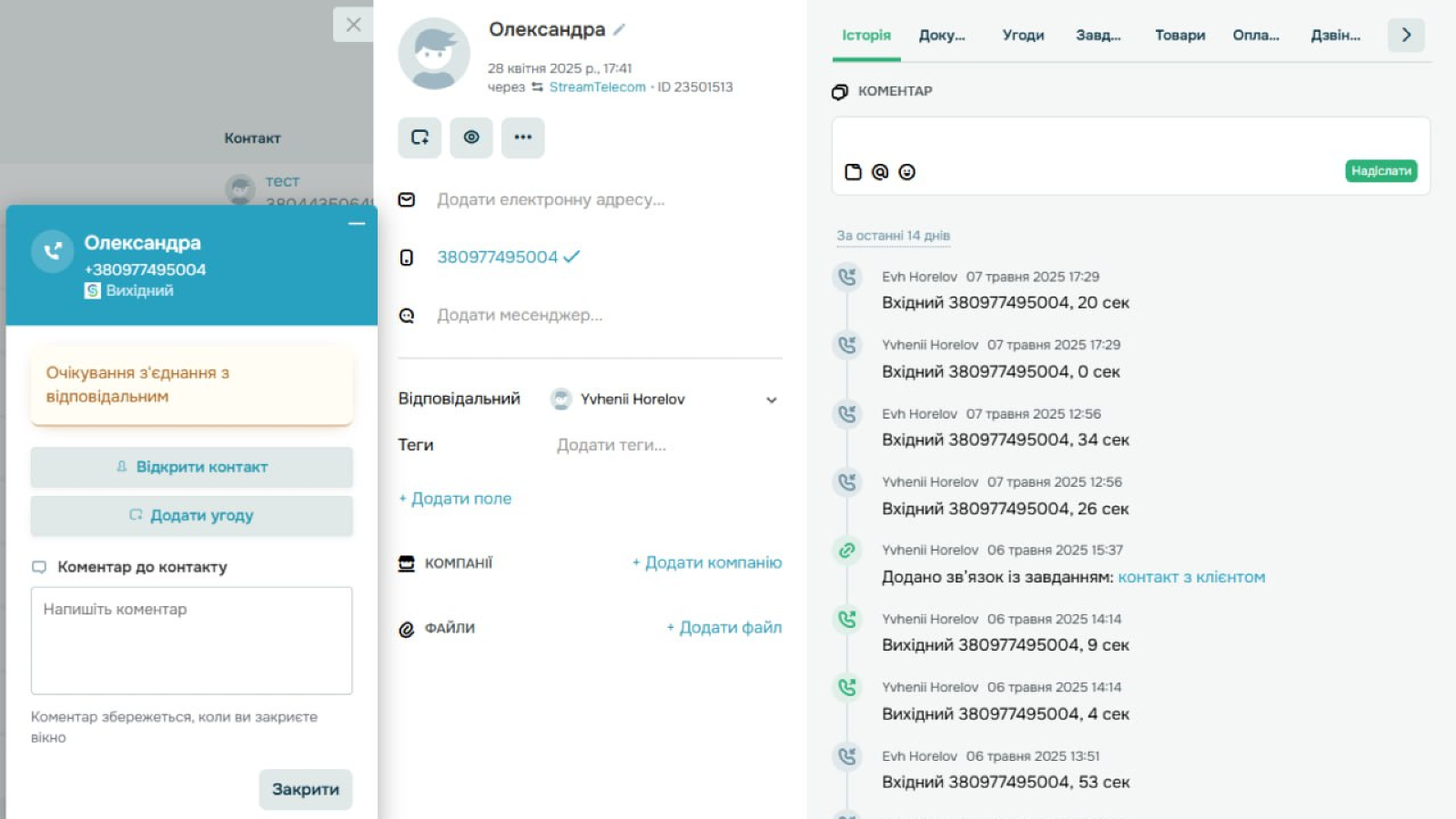The width and height of the screenshot is (1456, 819).
Task: Click the 'Напишіть коментар' text area
Action: [192, 640]
